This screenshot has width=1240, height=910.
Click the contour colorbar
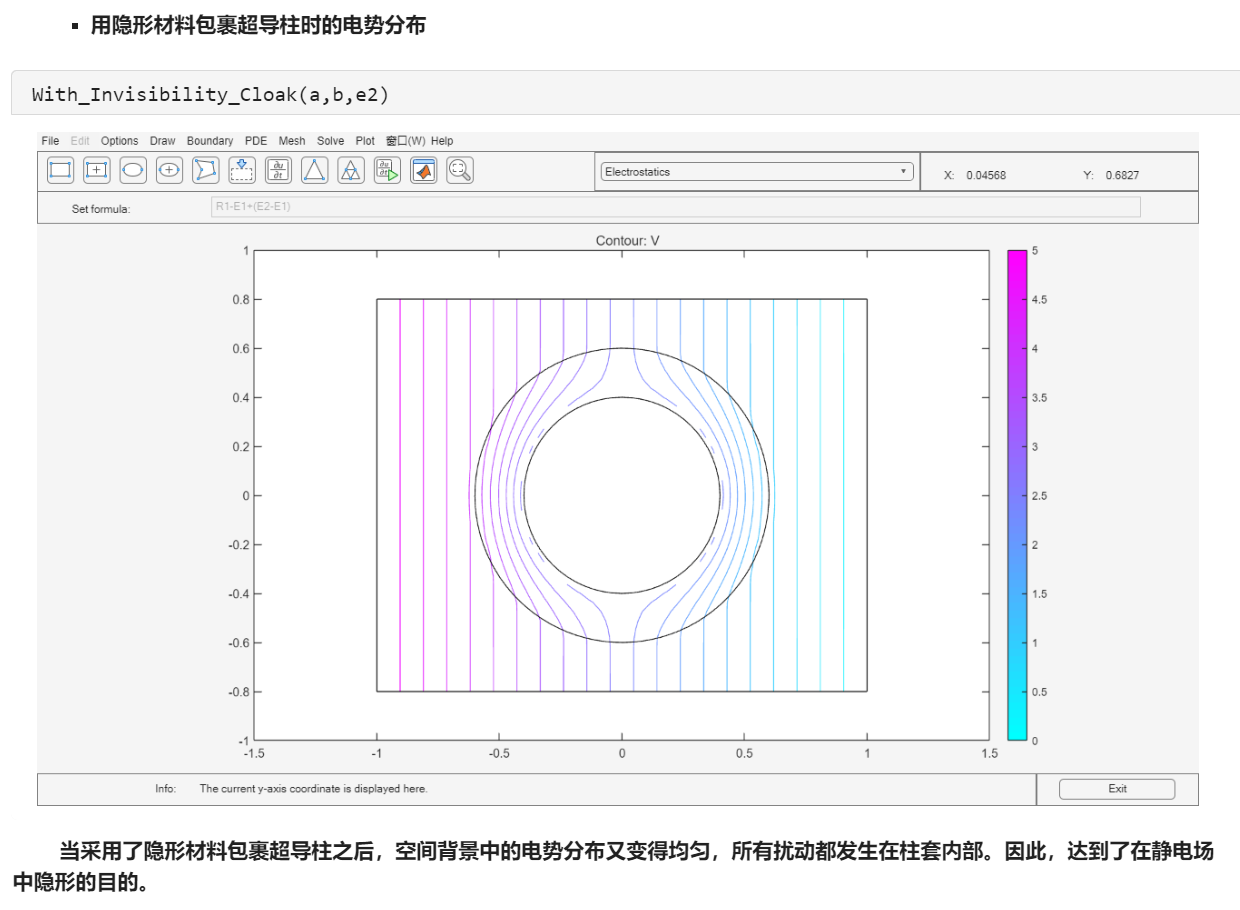click(1017, 495)
